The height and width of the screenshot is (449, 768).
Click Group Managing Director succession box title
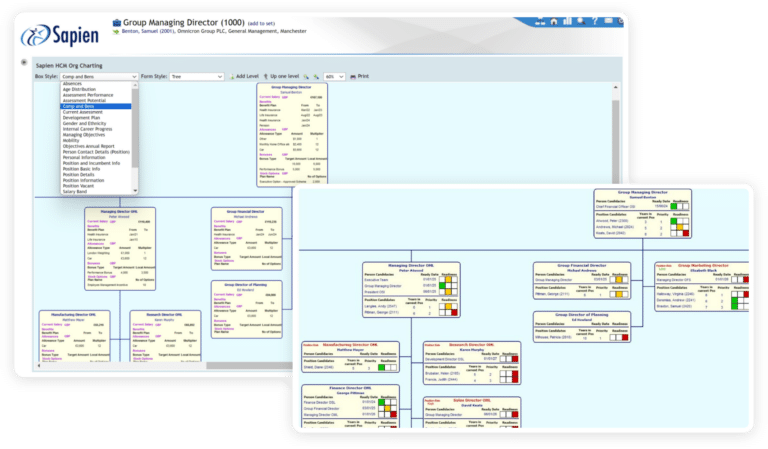click(643, 192)
